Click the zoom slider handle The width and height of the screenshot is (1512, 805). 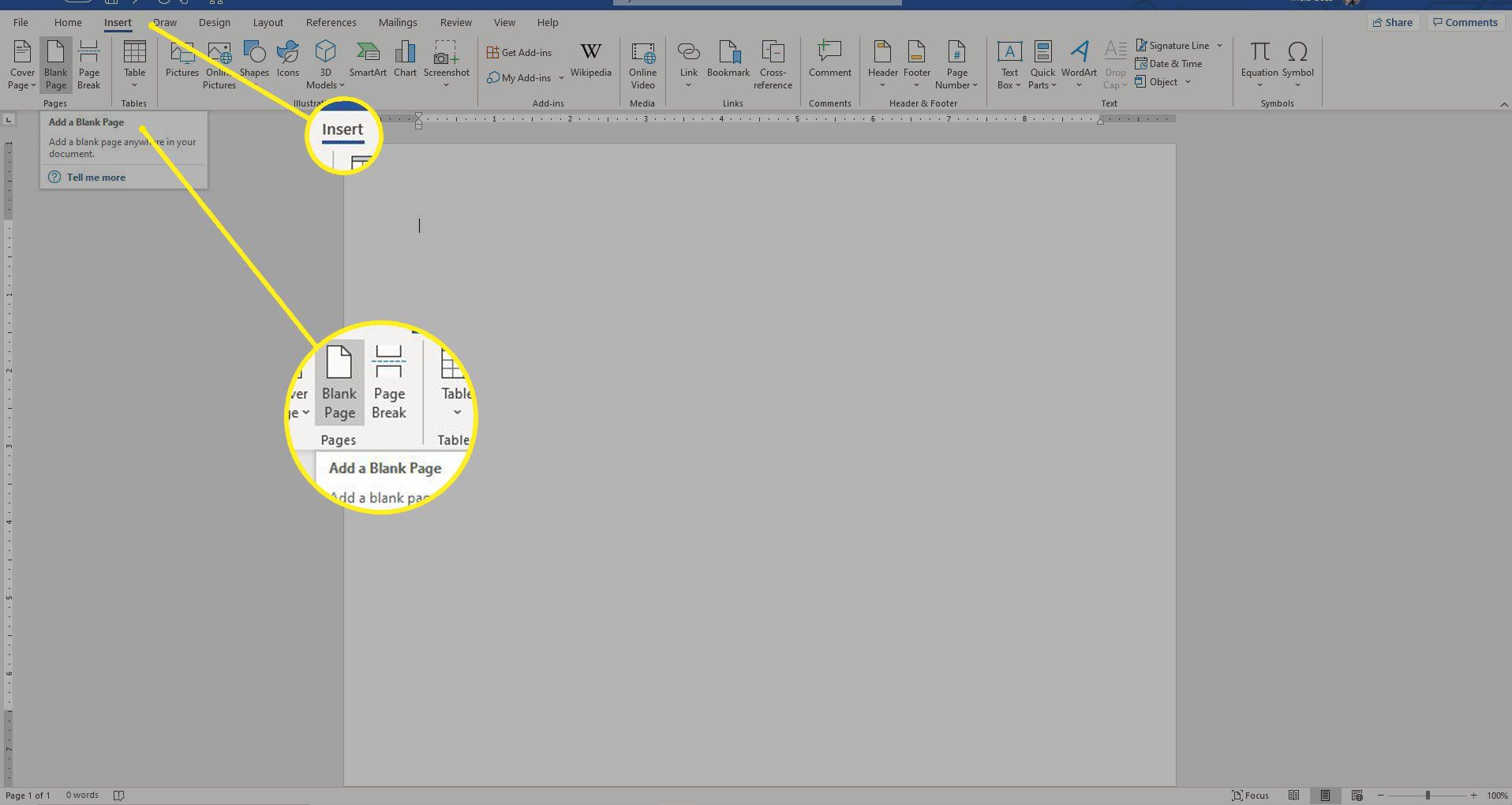tap(1428, 795)
